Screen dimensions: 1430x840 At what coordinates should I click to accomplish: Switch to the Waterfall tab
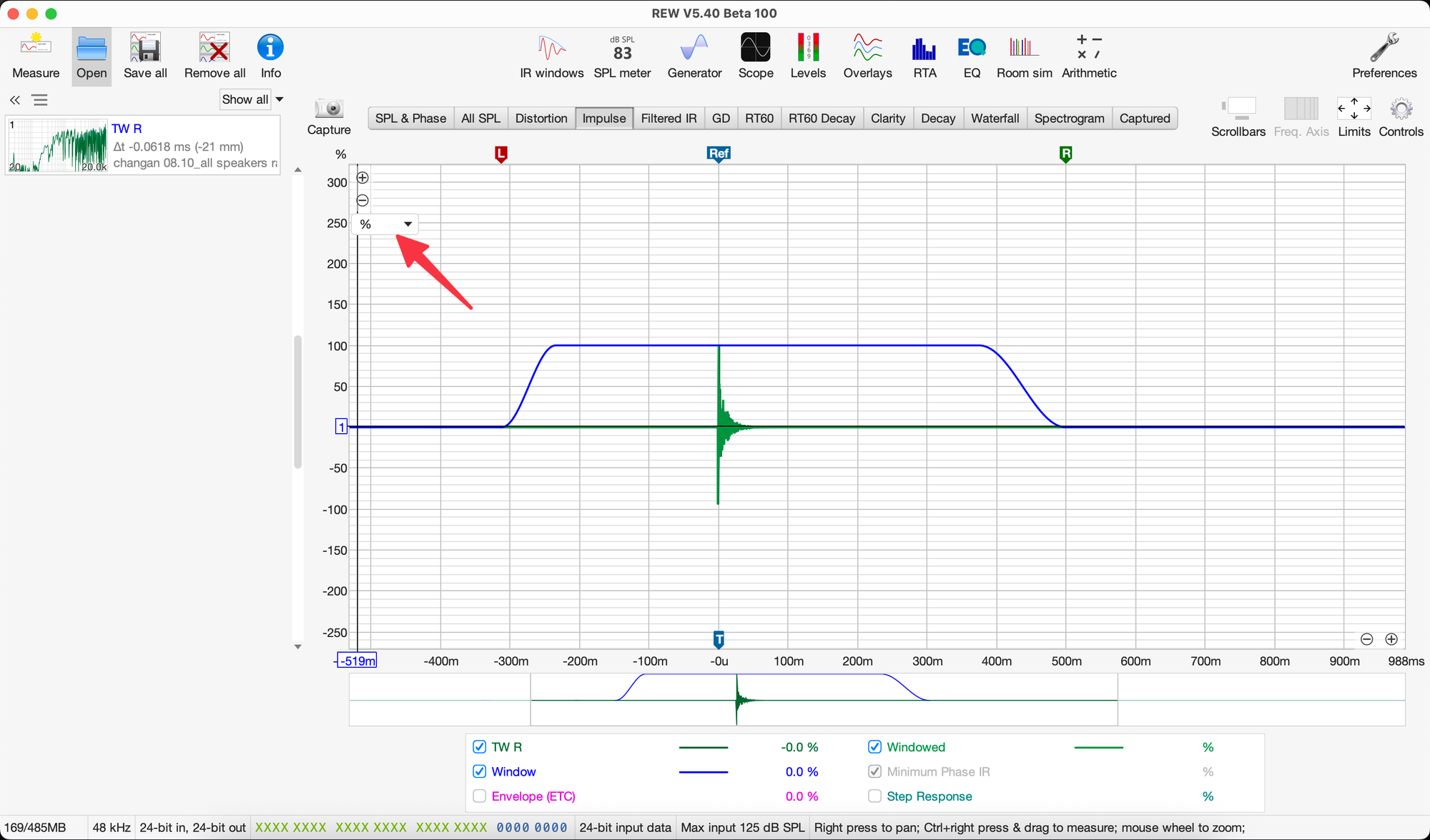995,118
